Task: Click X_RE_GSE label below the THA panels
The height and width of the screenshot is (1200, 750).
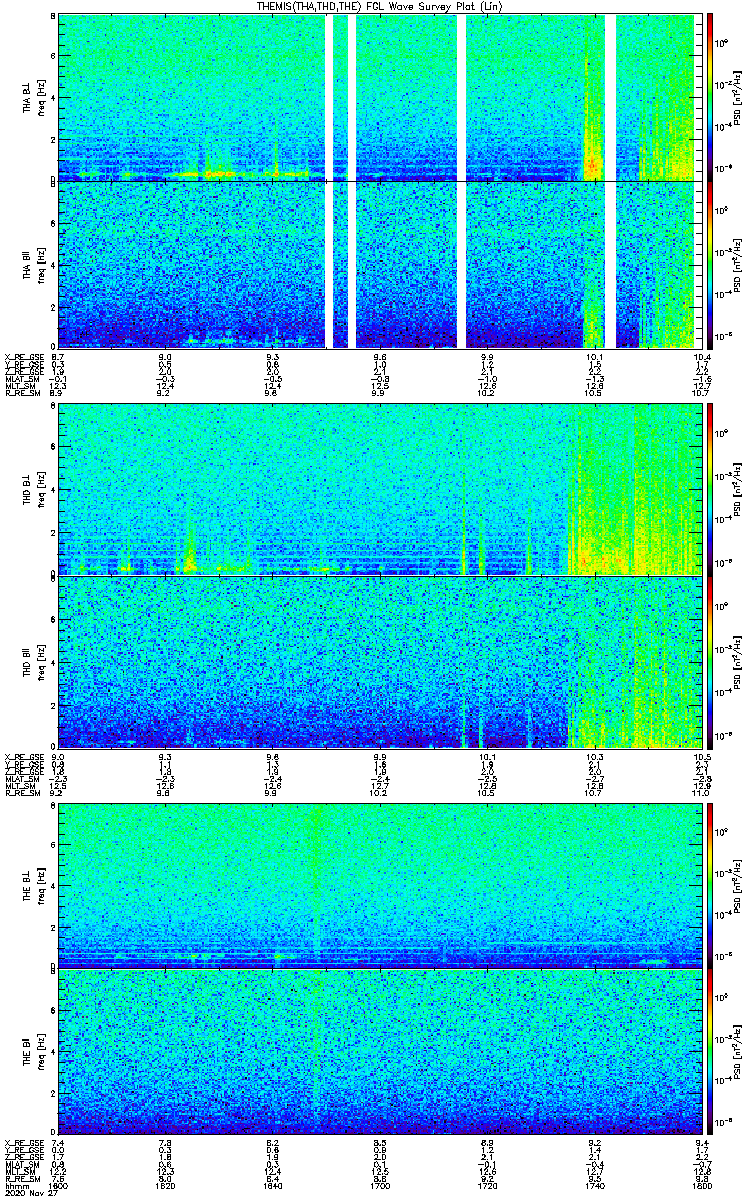Action: pyautogui.click(x=24, y=356)
